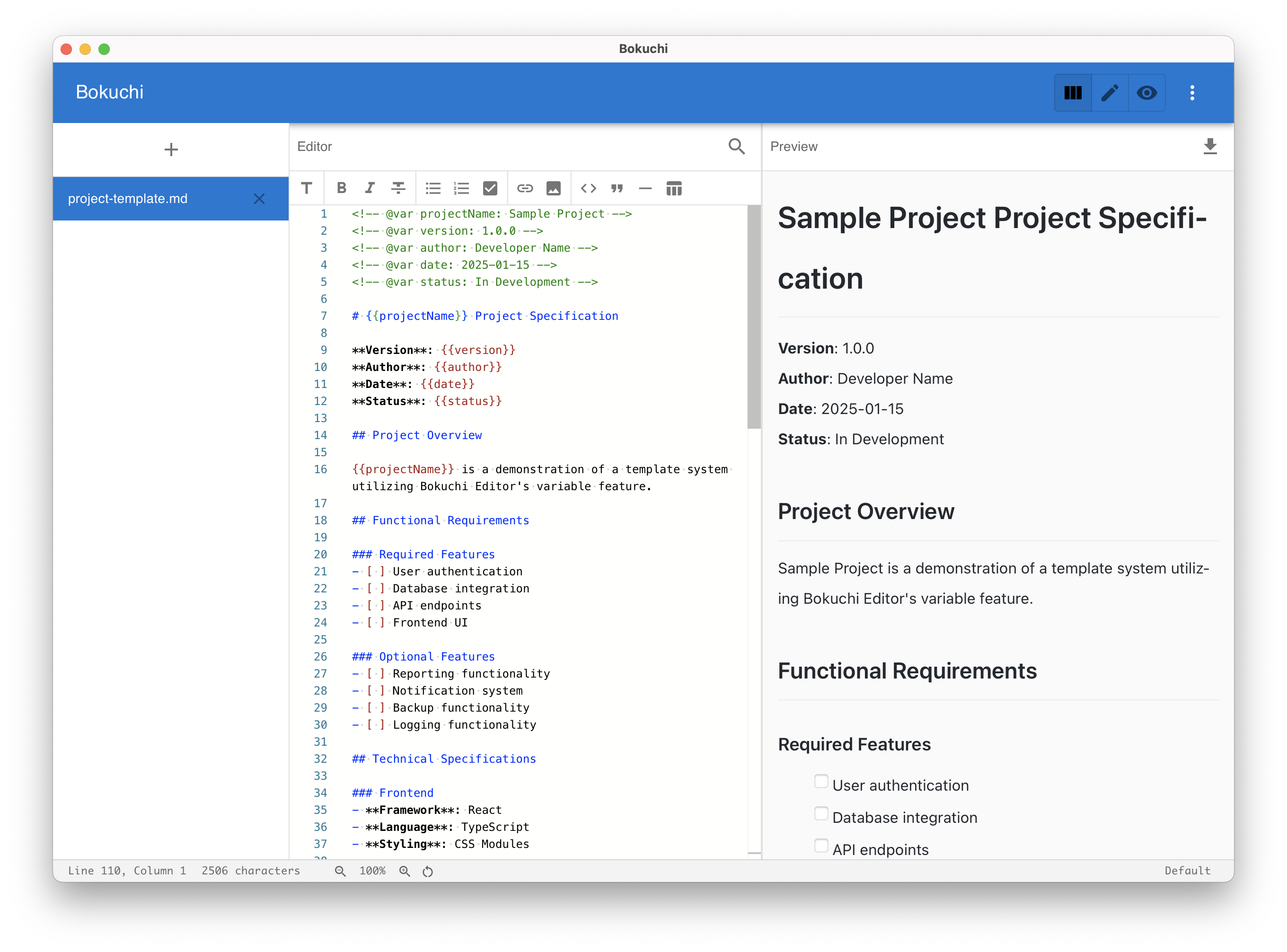Insert a table from toolbar

point(674,188)
